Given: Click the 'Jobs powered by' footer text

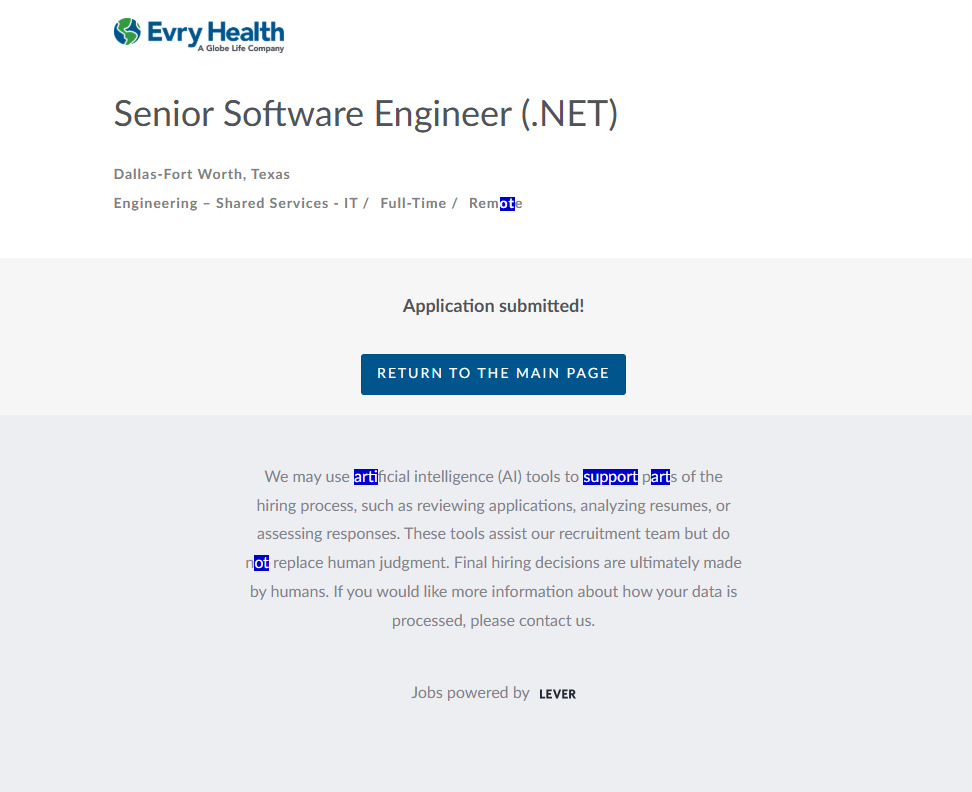Looking at the screenshot, I should coord(470,692).
